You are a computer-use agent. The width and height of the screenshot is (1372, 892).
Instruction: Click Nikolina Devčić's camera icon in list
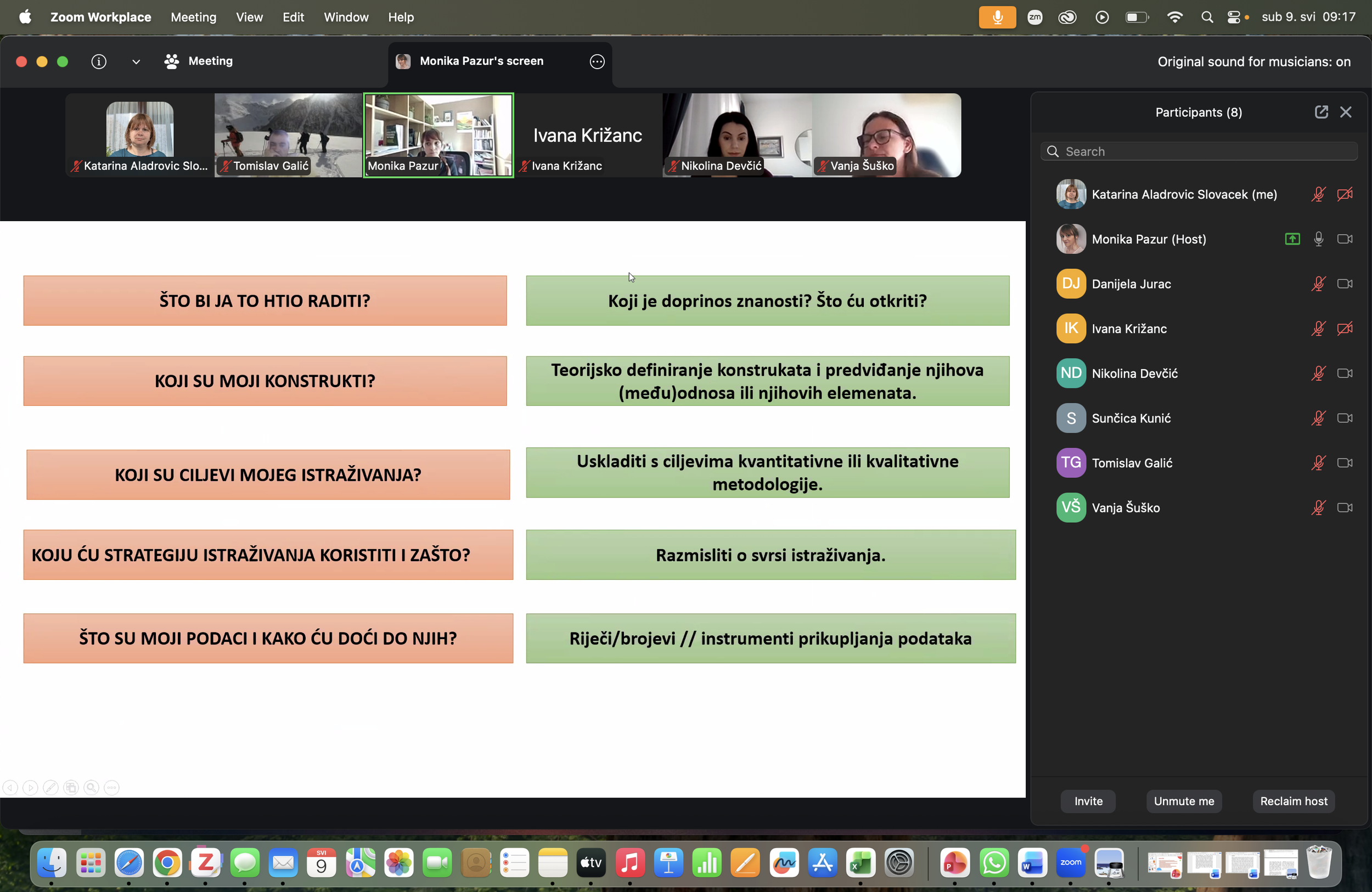point(1345,374)
